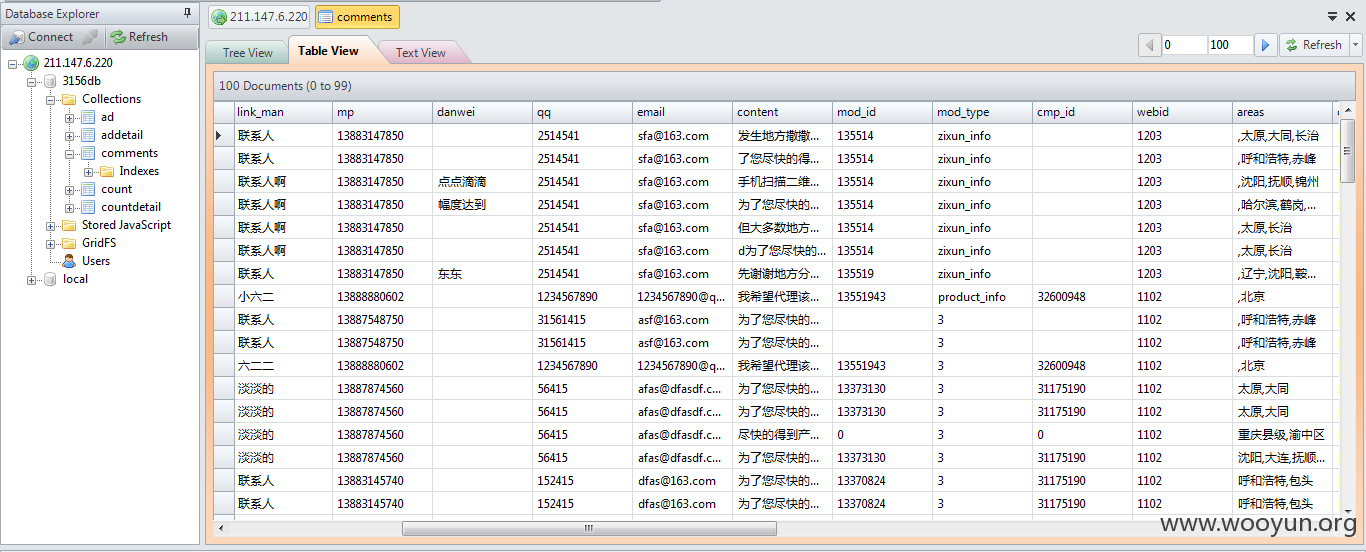This screenshot has width=1366, height=552.
Task: Collapse the comments collection node
Action: pyautogui.click(x=70, y=153)
